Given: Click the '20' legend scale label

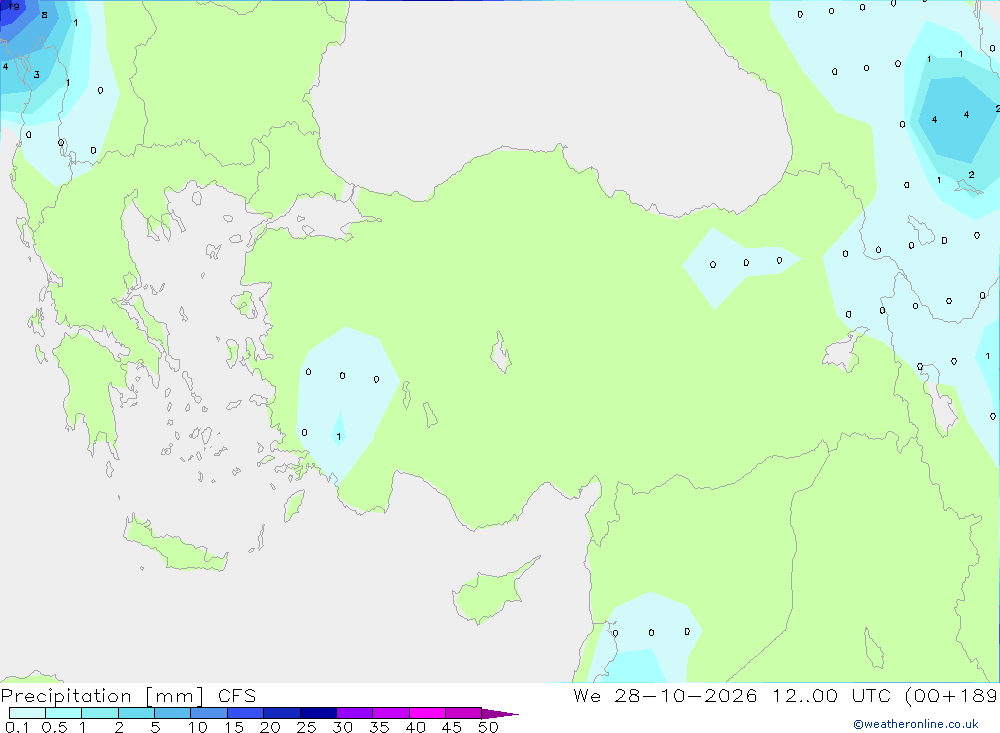Looking at the screenshot, I should coord(270,727).
